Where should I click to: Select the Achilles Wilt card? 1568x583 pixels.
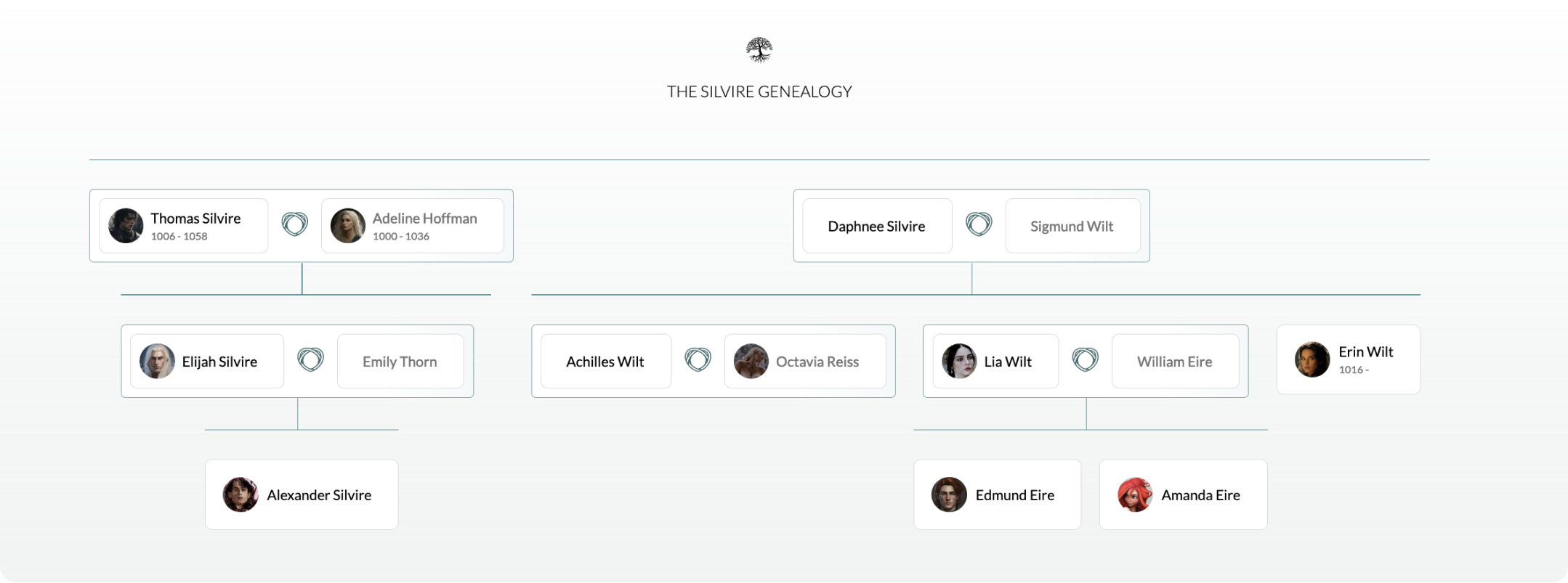pos(605,362)
